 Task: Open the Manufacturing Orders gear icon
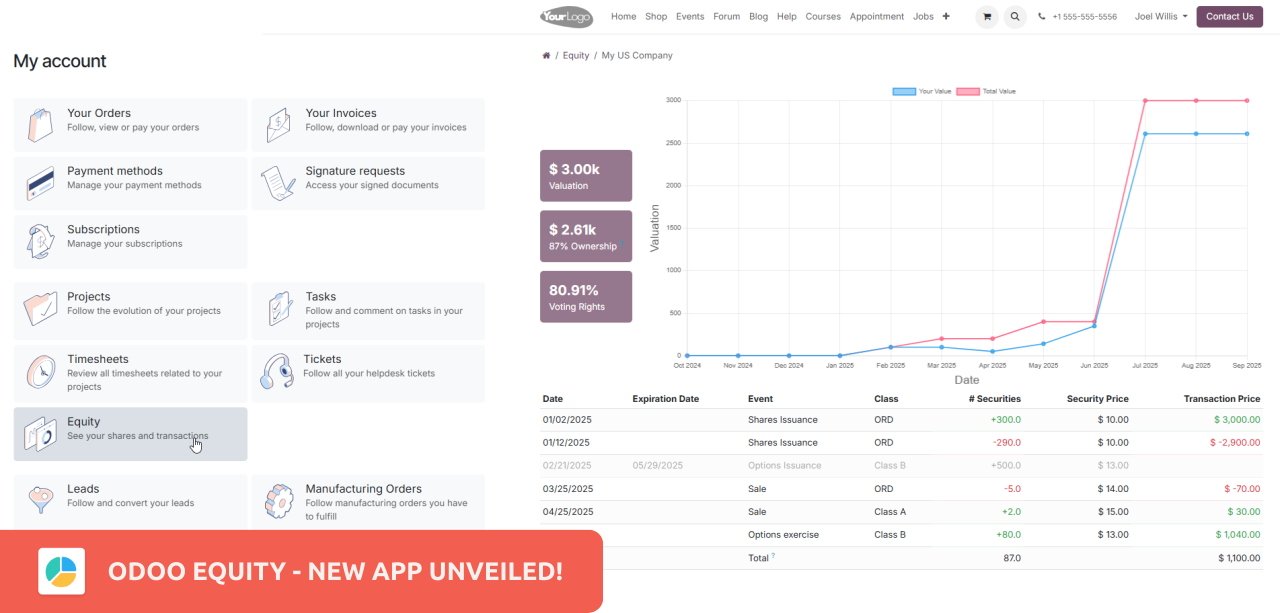[278, 501]
